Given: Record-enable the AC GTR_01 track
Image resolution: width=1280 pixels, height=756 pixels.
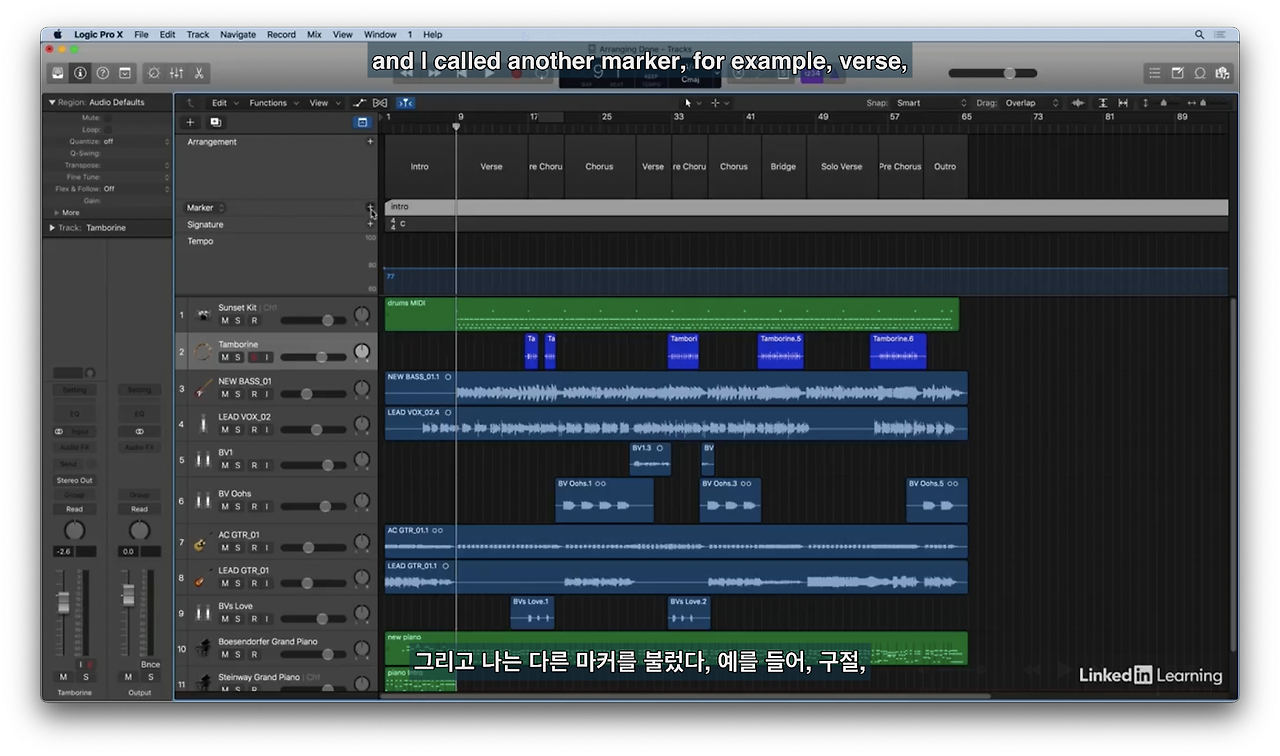Looking at the screenshot, I should (254, 548).
